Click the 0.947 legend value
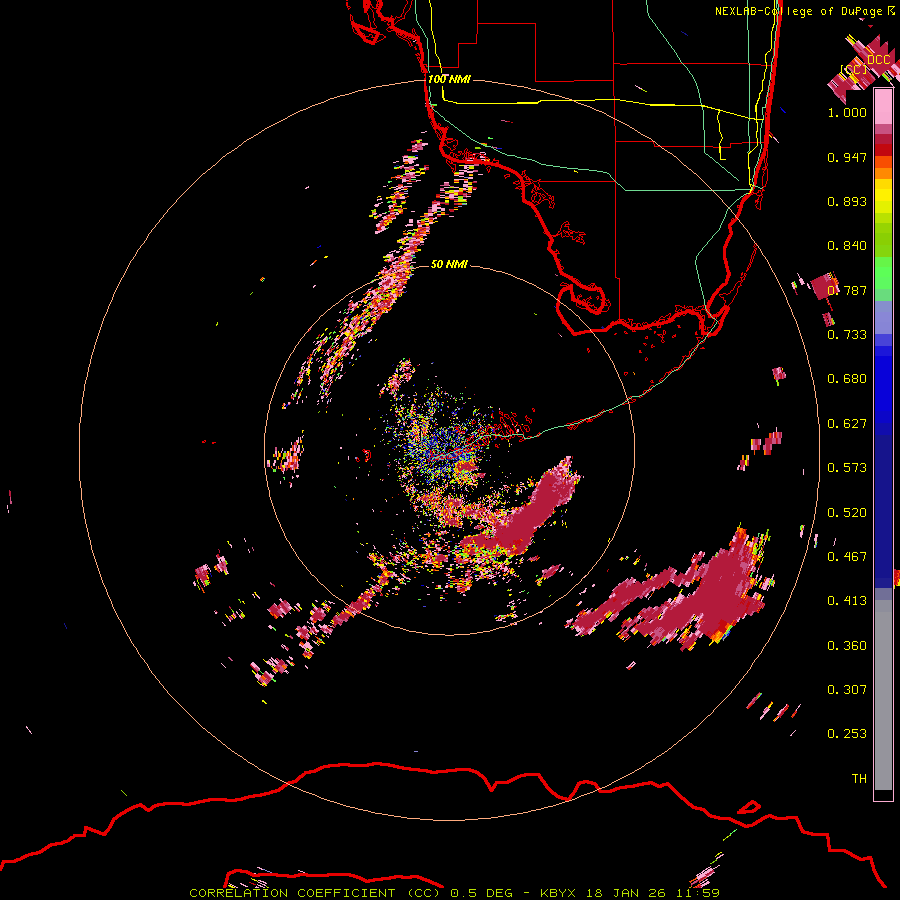Image resolution: width=900 pixels, height=900 pixels. pos(847,157)
